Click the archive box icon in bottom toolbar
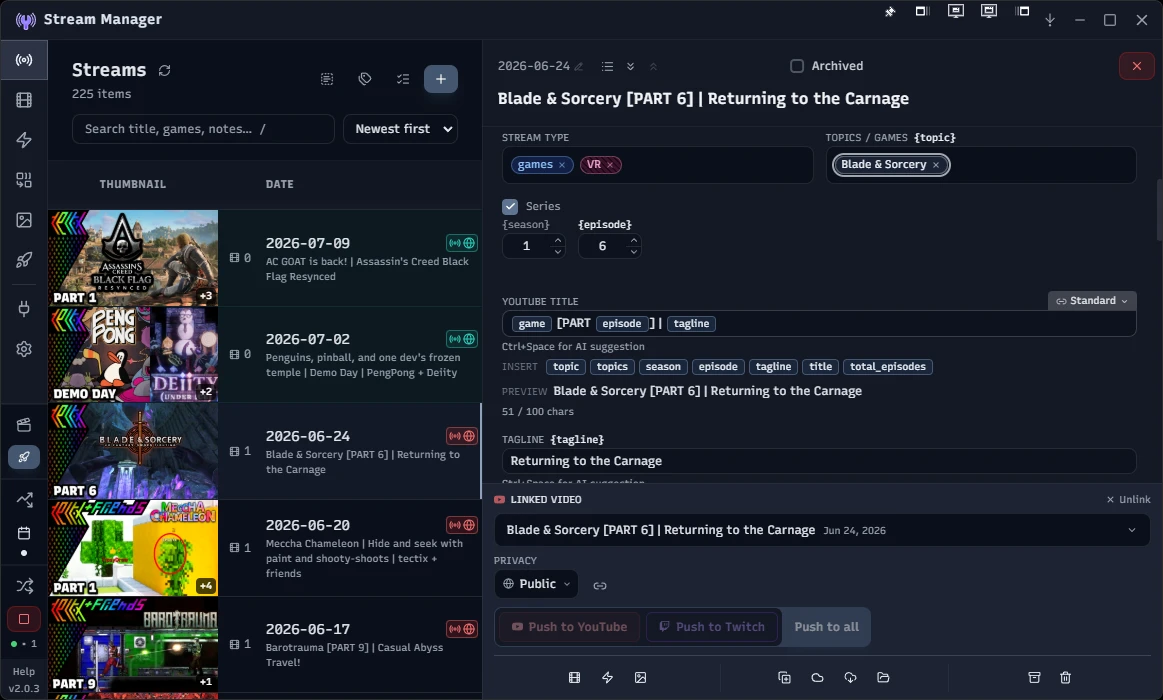This screenshot has height=700, width=1163. (x=1034, y=678)
